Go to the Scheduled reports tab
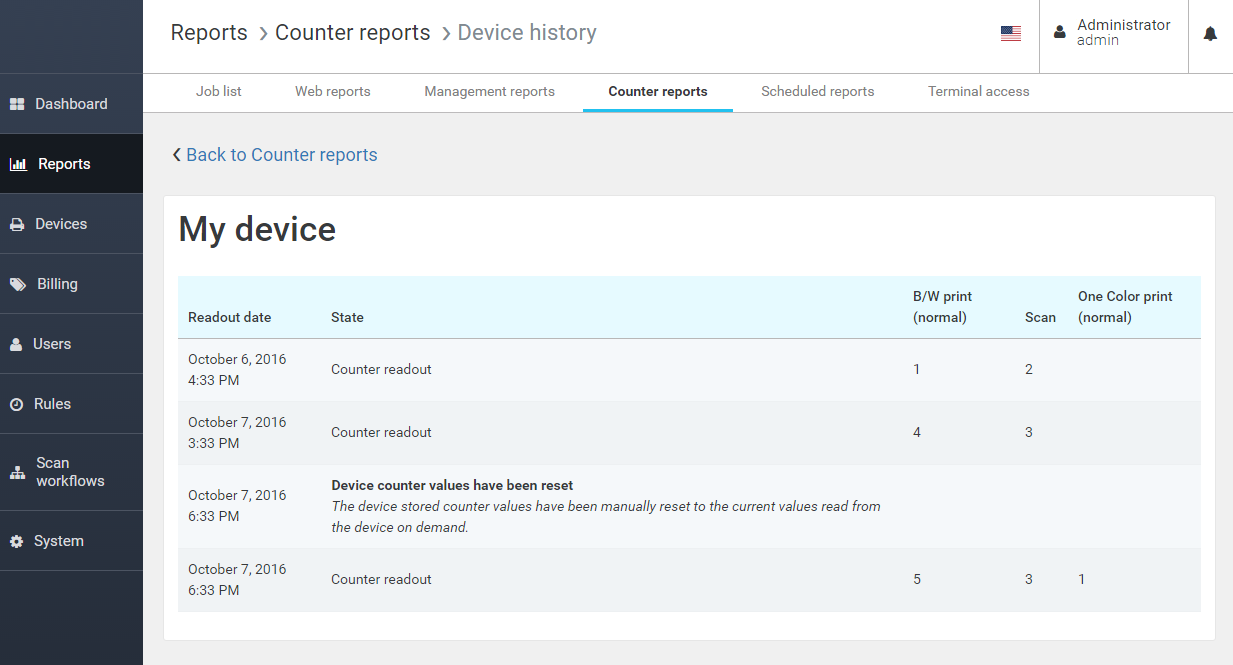Image resolution: width=1233 pixels, height=665 pixels. (817, 91)
